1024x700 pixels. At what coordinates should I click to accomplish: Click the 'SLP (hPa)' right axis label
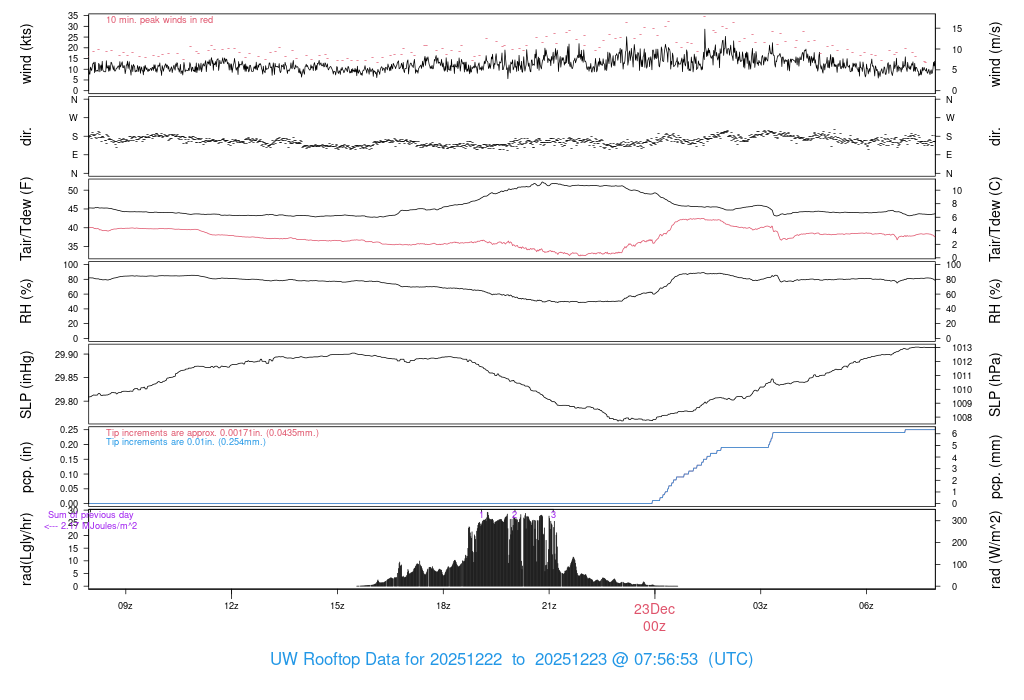995,385
